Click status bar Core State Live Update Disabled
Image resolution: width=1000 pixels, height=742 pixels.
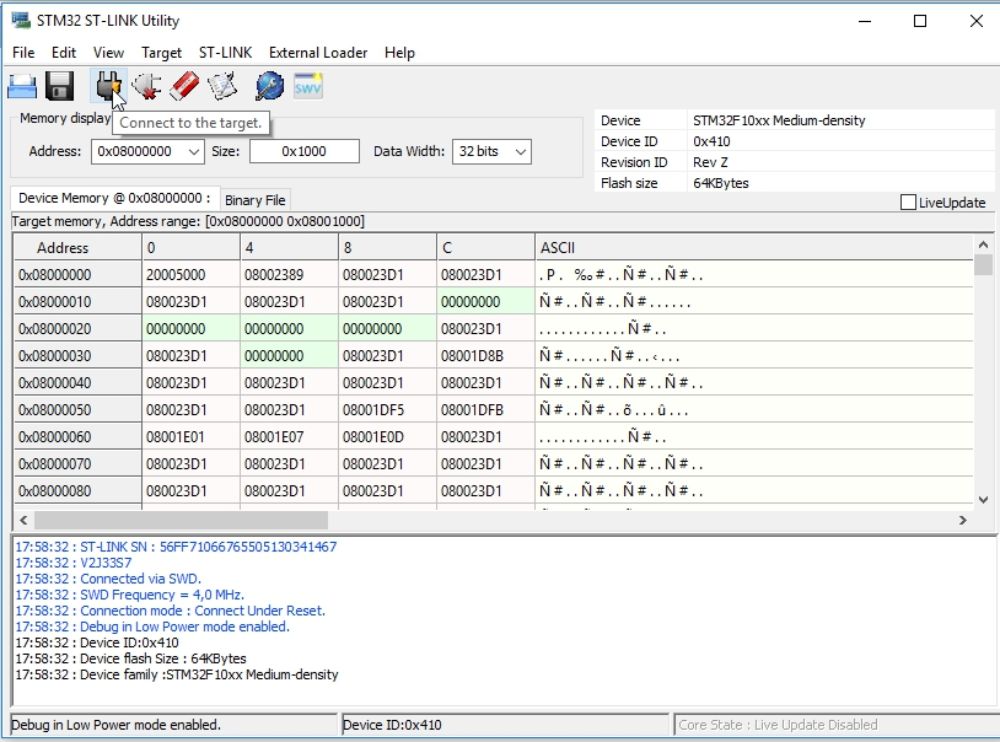tap(836, 725)
